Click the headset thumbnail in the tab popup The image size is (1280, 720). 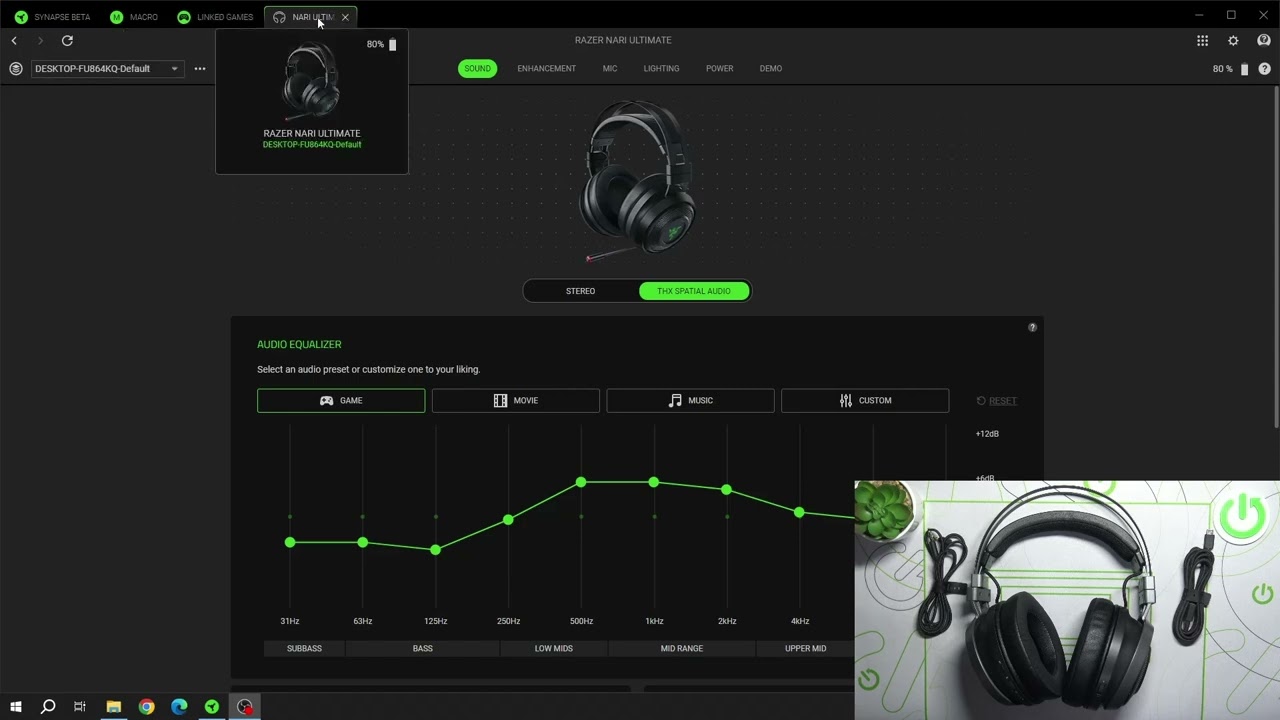(311, 82)
